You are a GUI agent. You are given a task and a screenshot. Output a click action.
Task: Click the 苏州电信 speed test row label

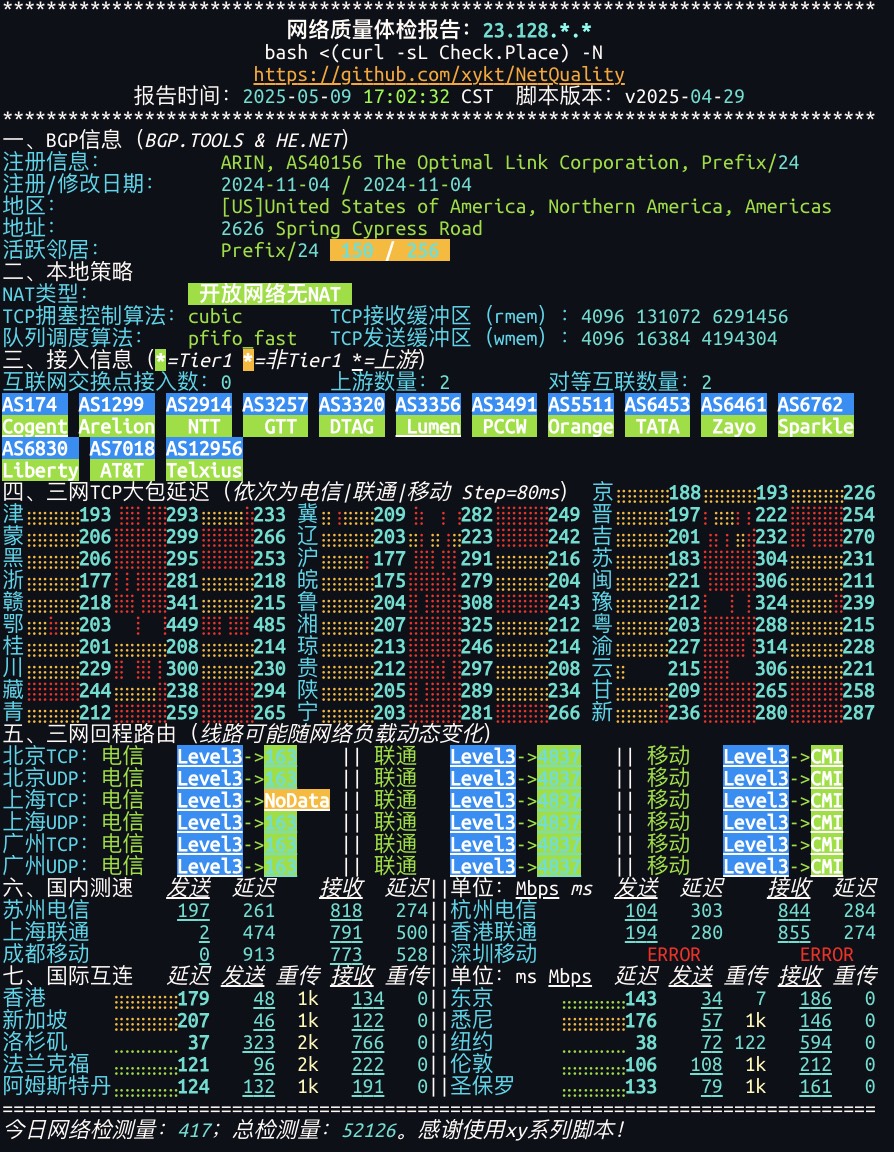46,910
